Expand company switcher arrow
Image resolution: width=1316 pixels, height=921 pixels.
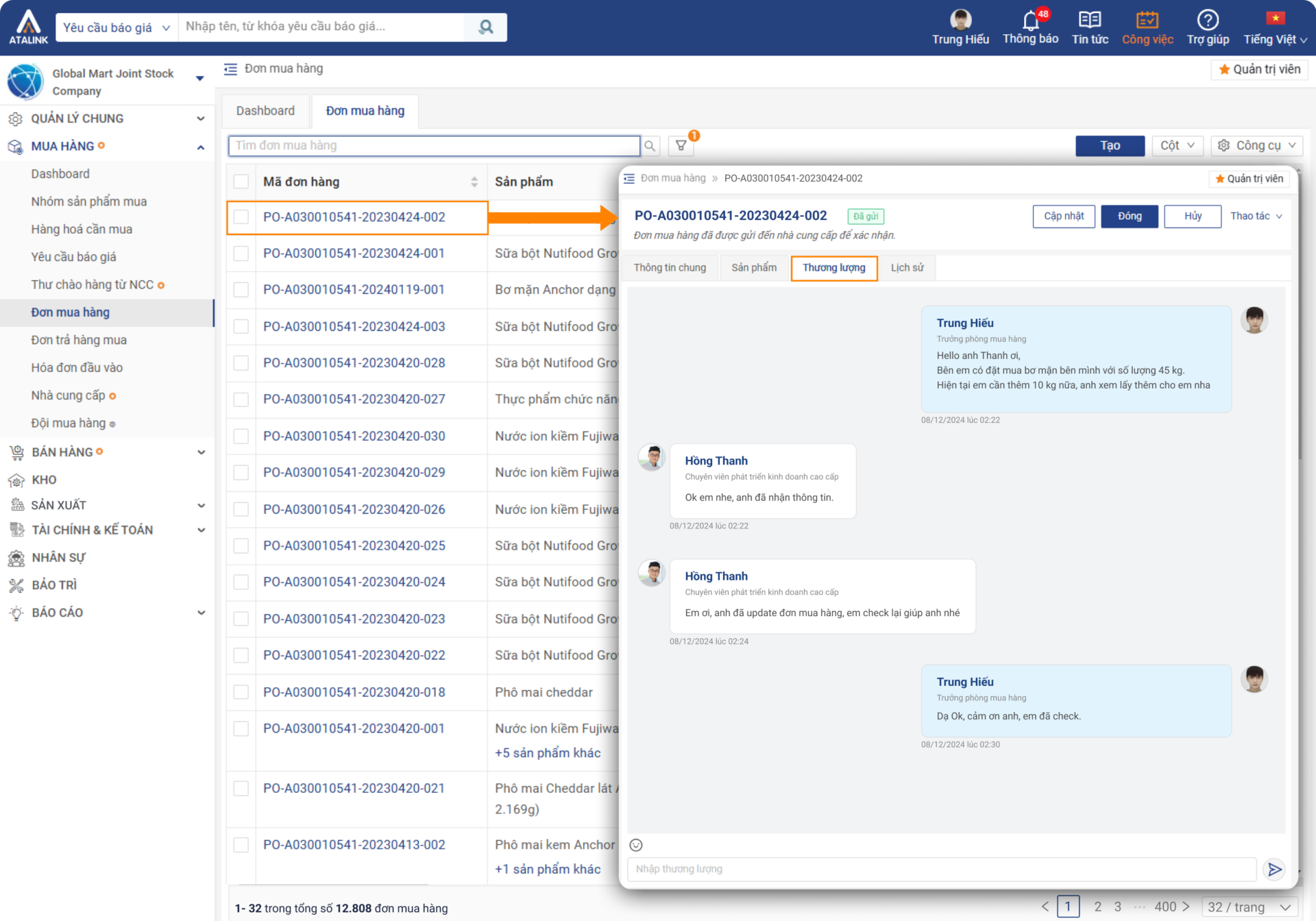[x=200, y=78]
